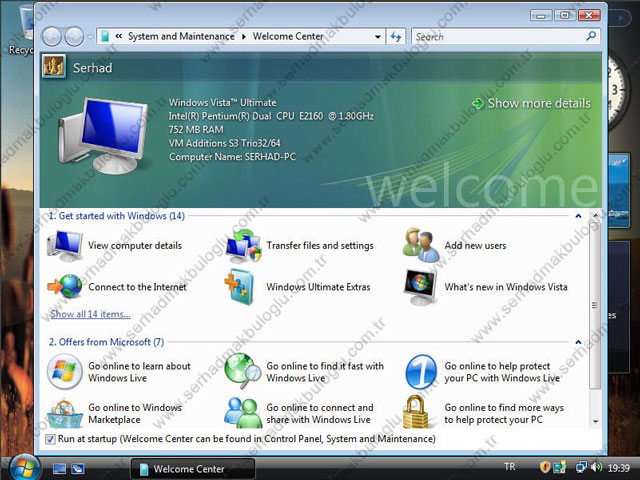Collapse the Get started with Windows section
The width and height of the screenshot is (640, 480).
[578, 216]
